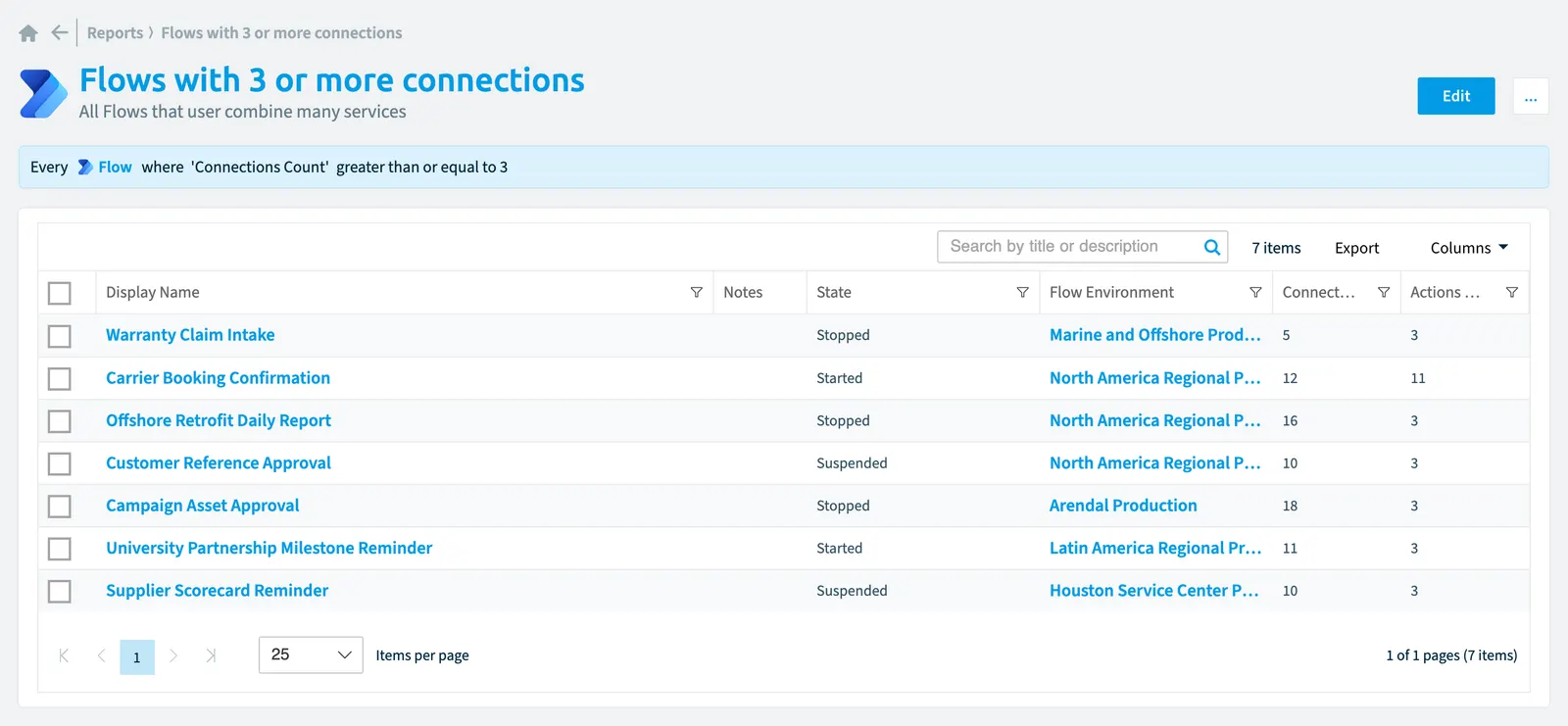Image resolution: width=1568 pixels, height=726 pixels.
Task: Open the more options ellipsis menu
Action: (1531, 96)
